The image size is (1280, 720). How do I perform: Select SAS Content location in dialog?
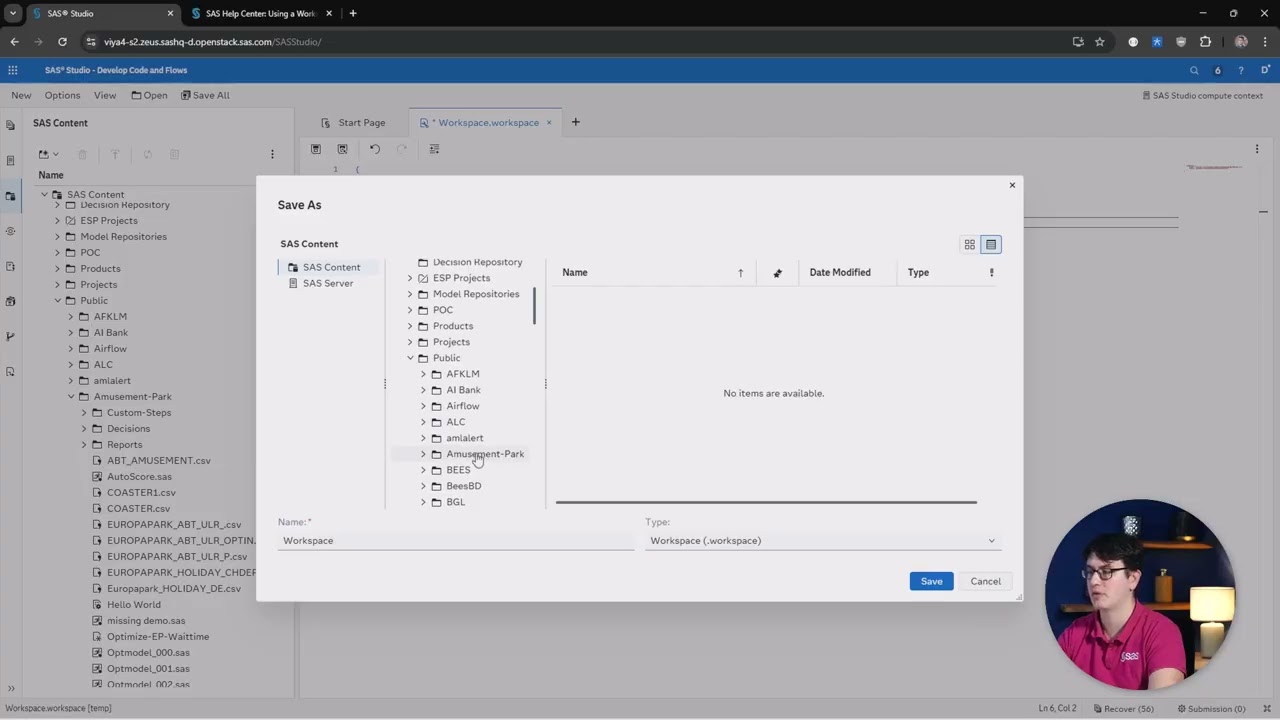click(331, 267)
